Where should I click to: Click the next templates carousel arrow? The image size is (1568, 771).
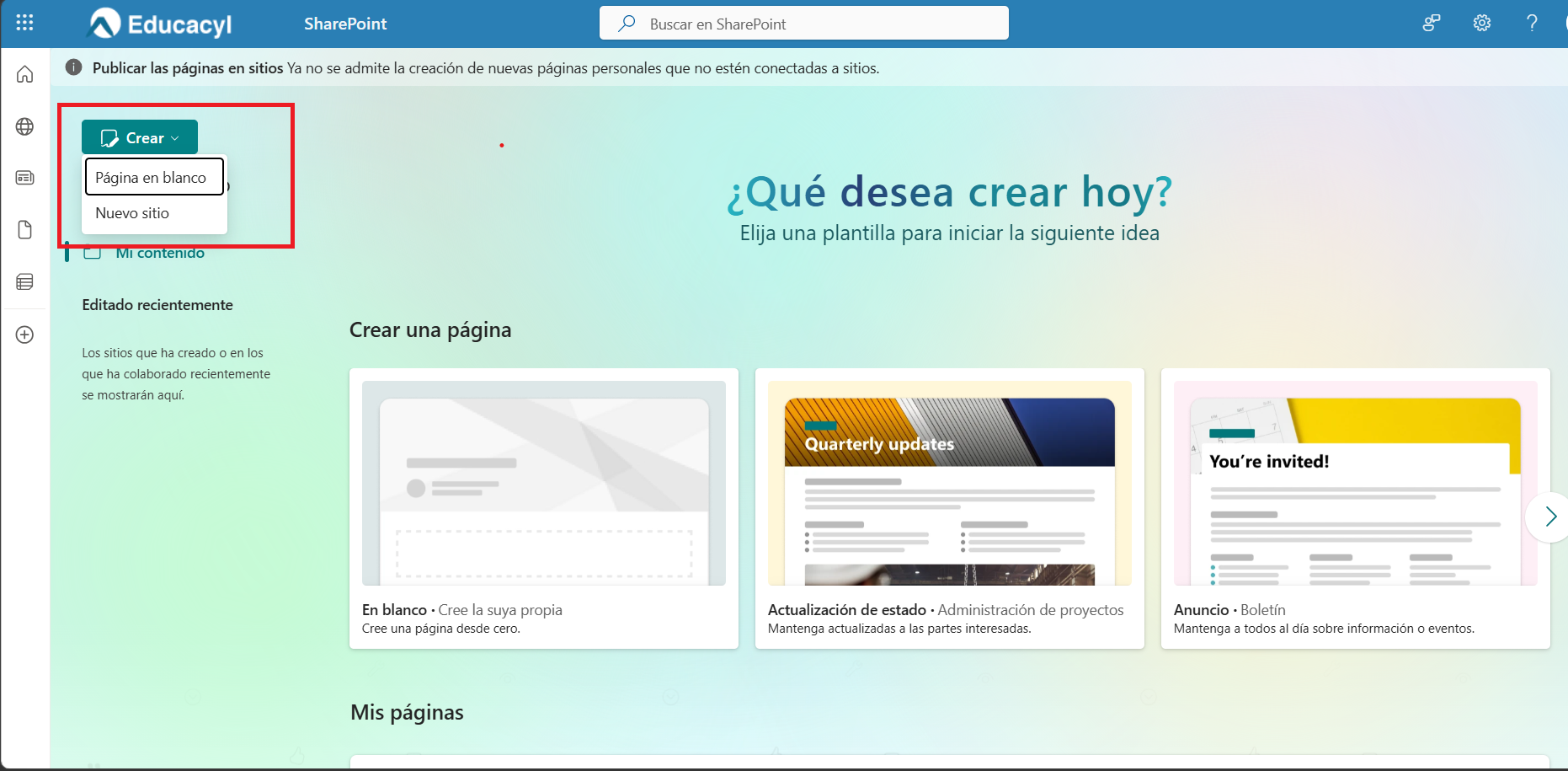coord(1549,517)
